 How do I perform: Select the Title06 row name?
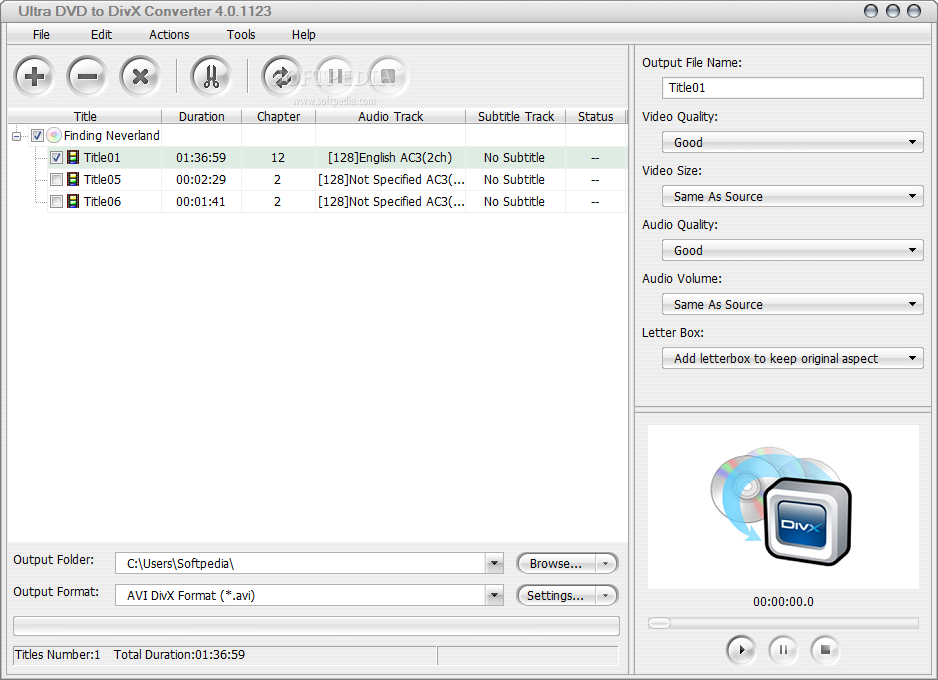pyautogui.click(x=102, y=202)
